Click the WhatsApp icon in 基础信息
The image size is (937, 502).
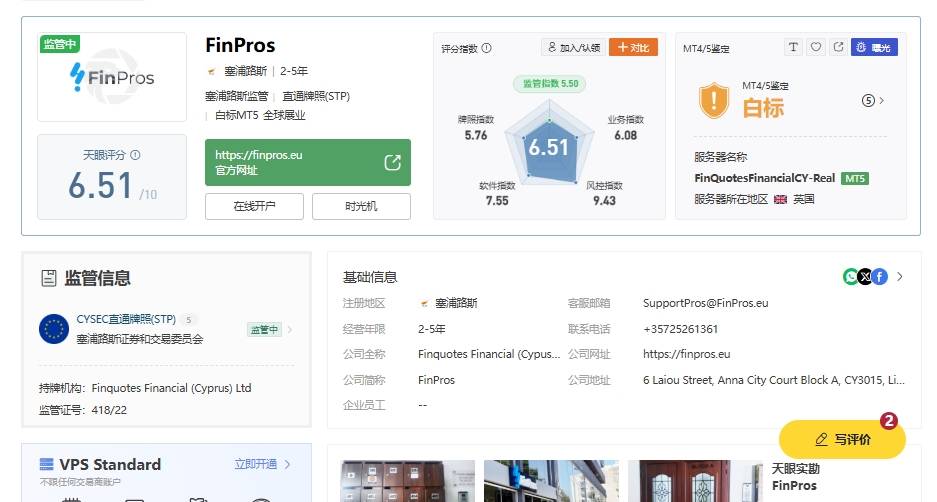(850, 277)
